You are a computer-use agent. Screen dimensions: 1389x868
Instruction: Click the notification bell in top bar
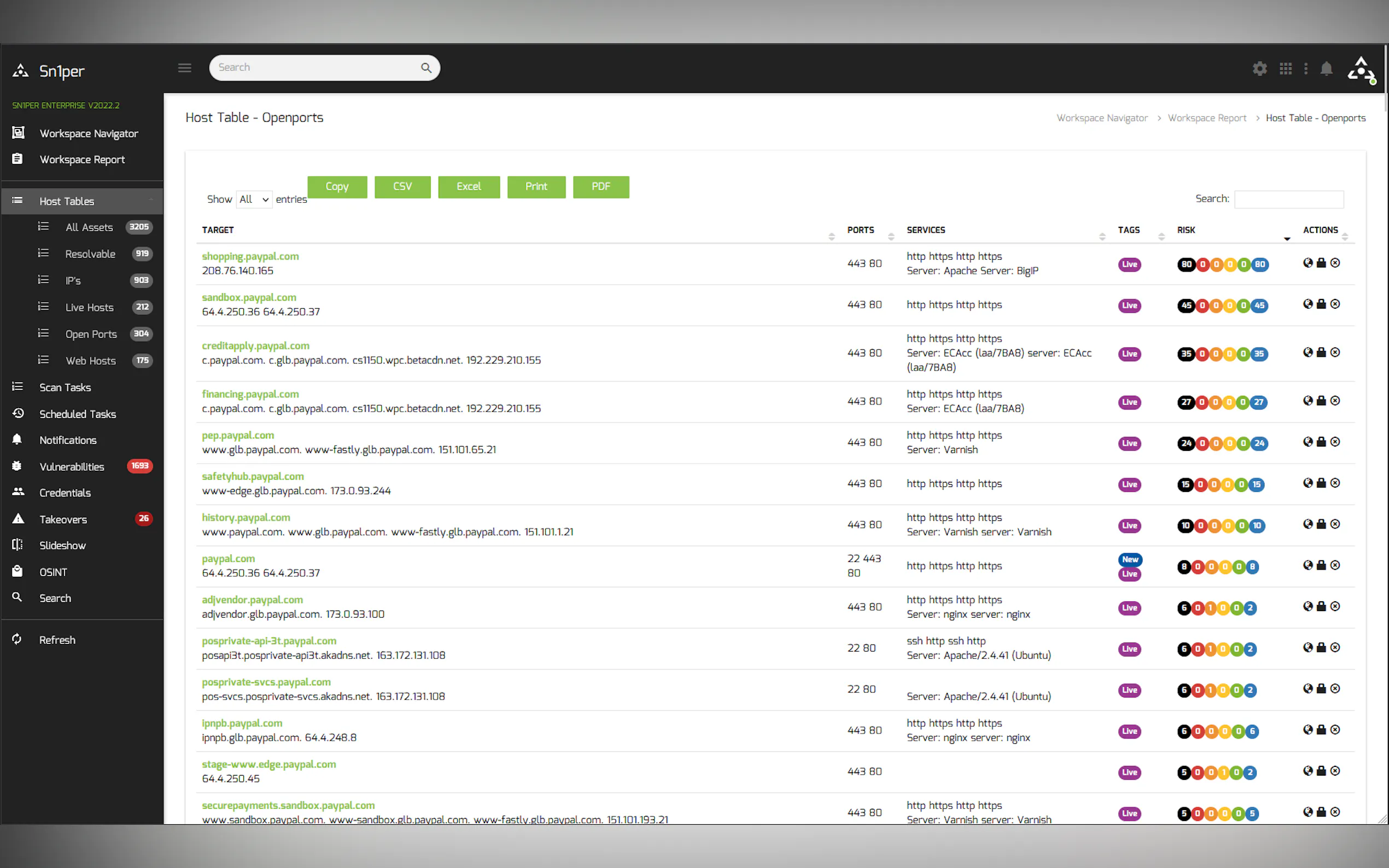pos(1327,69)
